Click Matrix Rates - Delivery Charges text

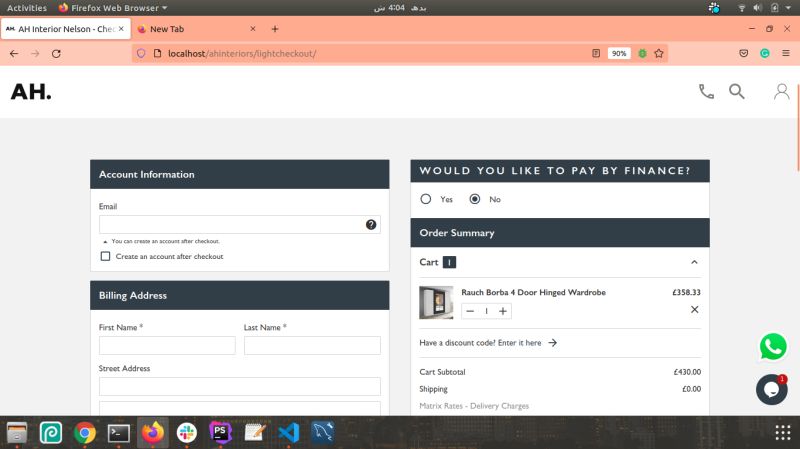474,406
